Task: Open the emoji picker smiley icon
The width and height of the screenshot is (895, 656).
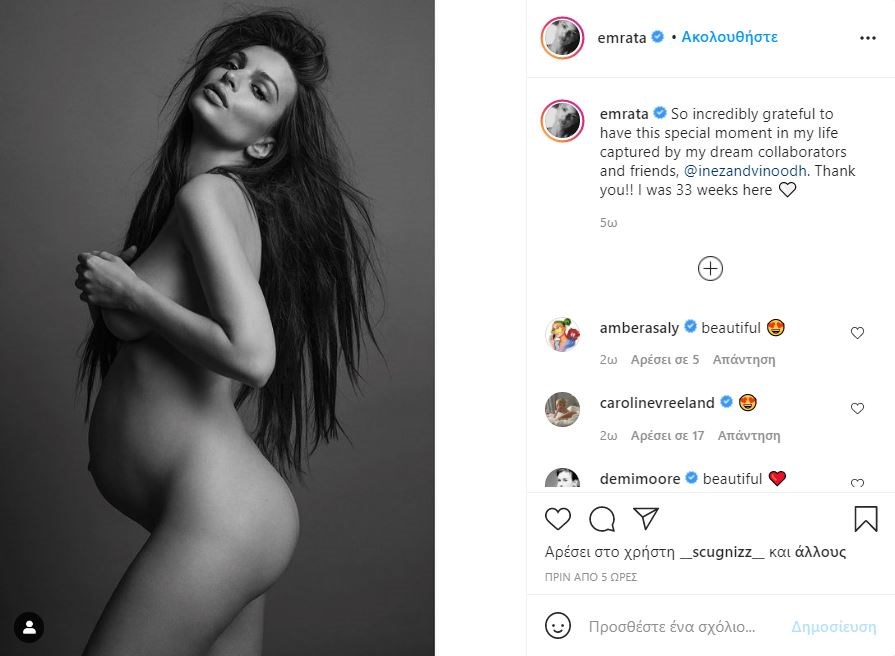Action: click(x=558, y=626)
